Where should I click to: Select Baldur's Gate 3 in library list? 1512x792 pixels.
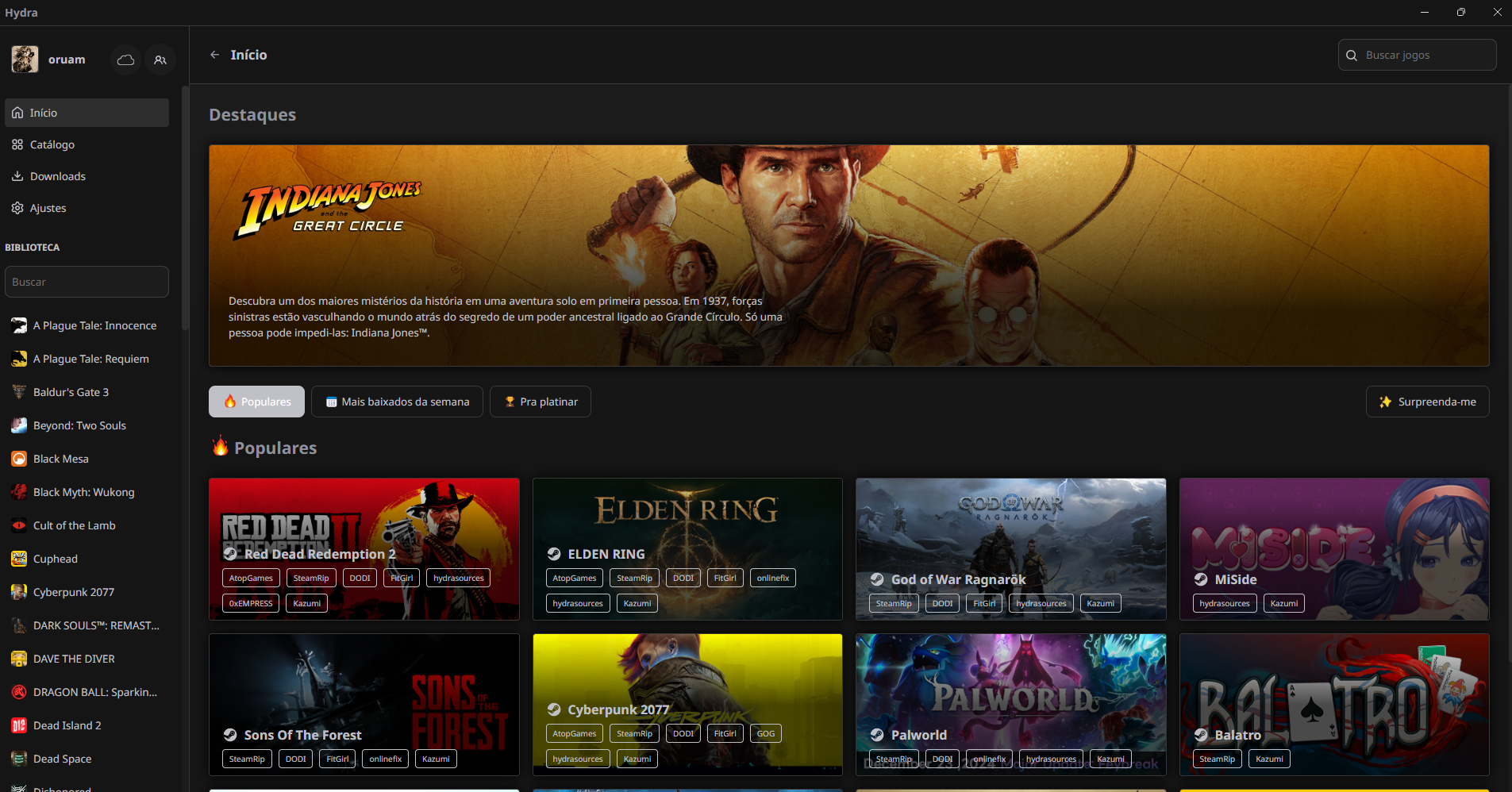point(71,392)
